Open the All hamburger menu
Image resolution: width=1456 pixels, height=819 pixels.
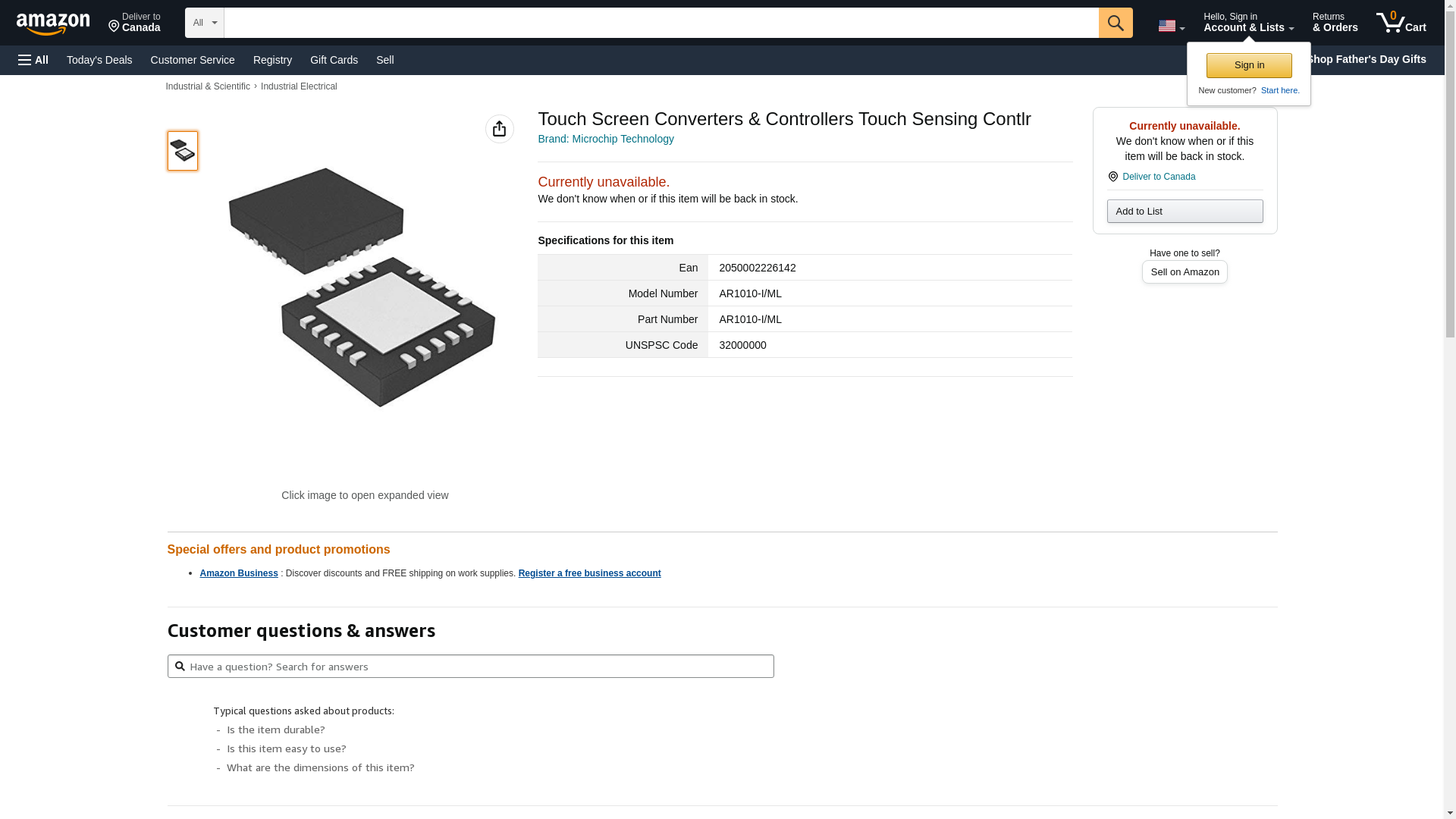tap(33, 60)
